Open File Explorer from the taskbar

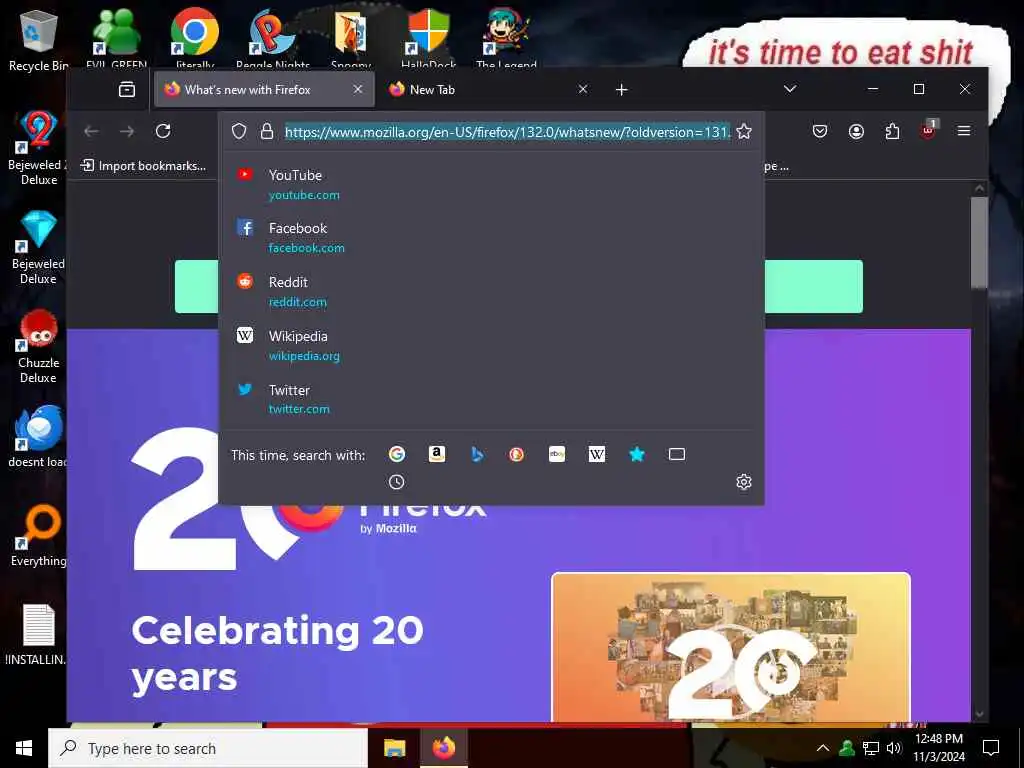(394, 748)
